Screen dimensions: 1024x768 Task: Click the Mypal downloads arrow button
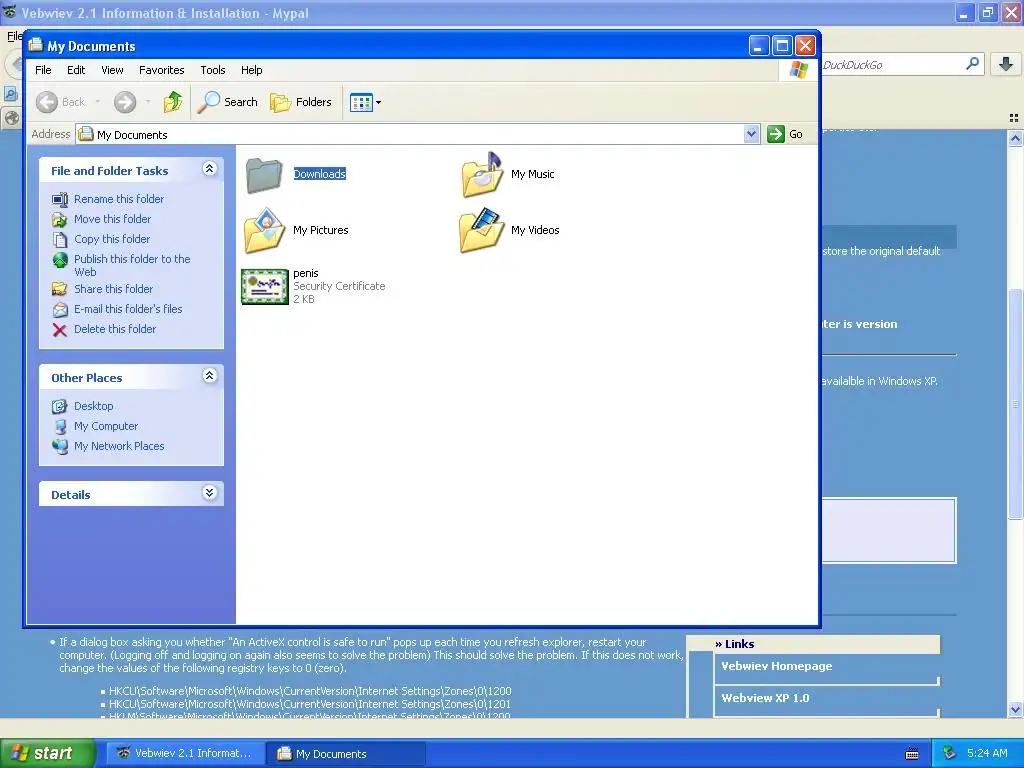[1006, 64]
